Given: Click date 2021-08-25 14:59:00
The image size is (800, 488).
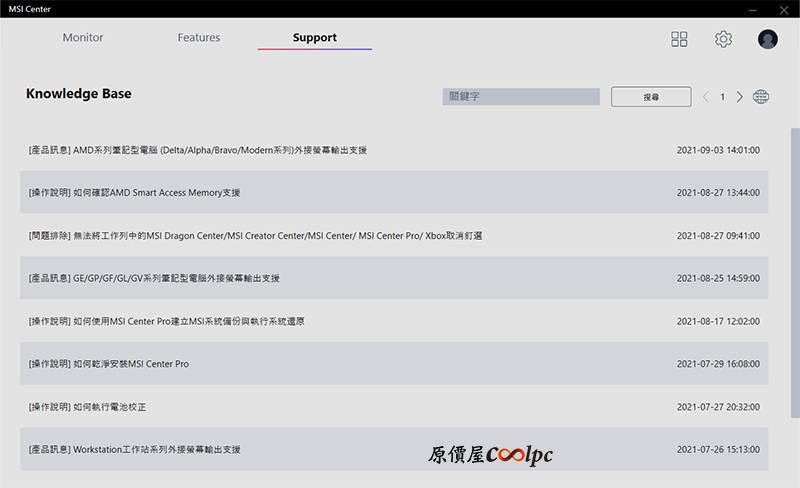Looking at the screenshot, I should coord(718,278).
